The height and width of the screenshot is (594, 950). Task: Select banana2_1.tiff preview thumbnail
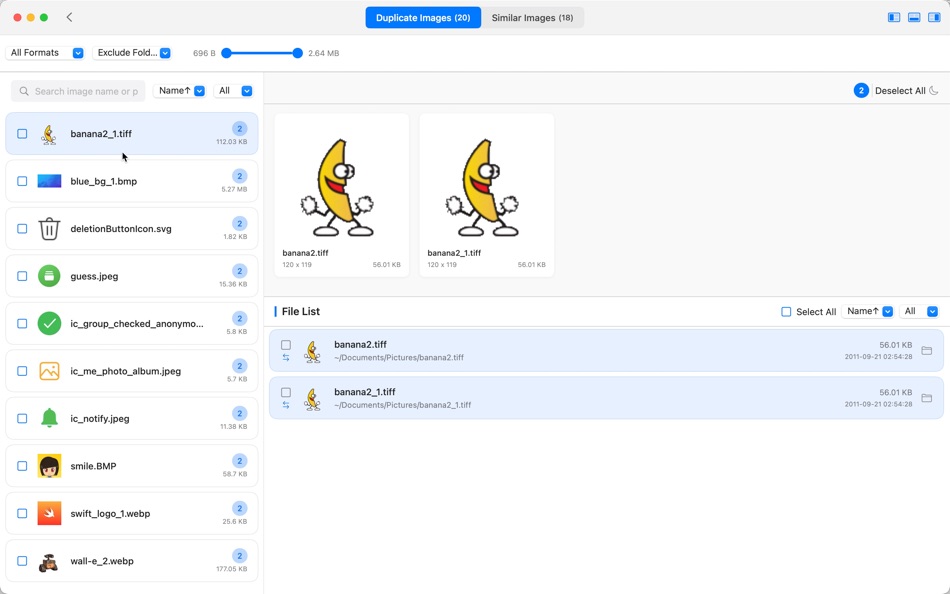pos(487,195)
